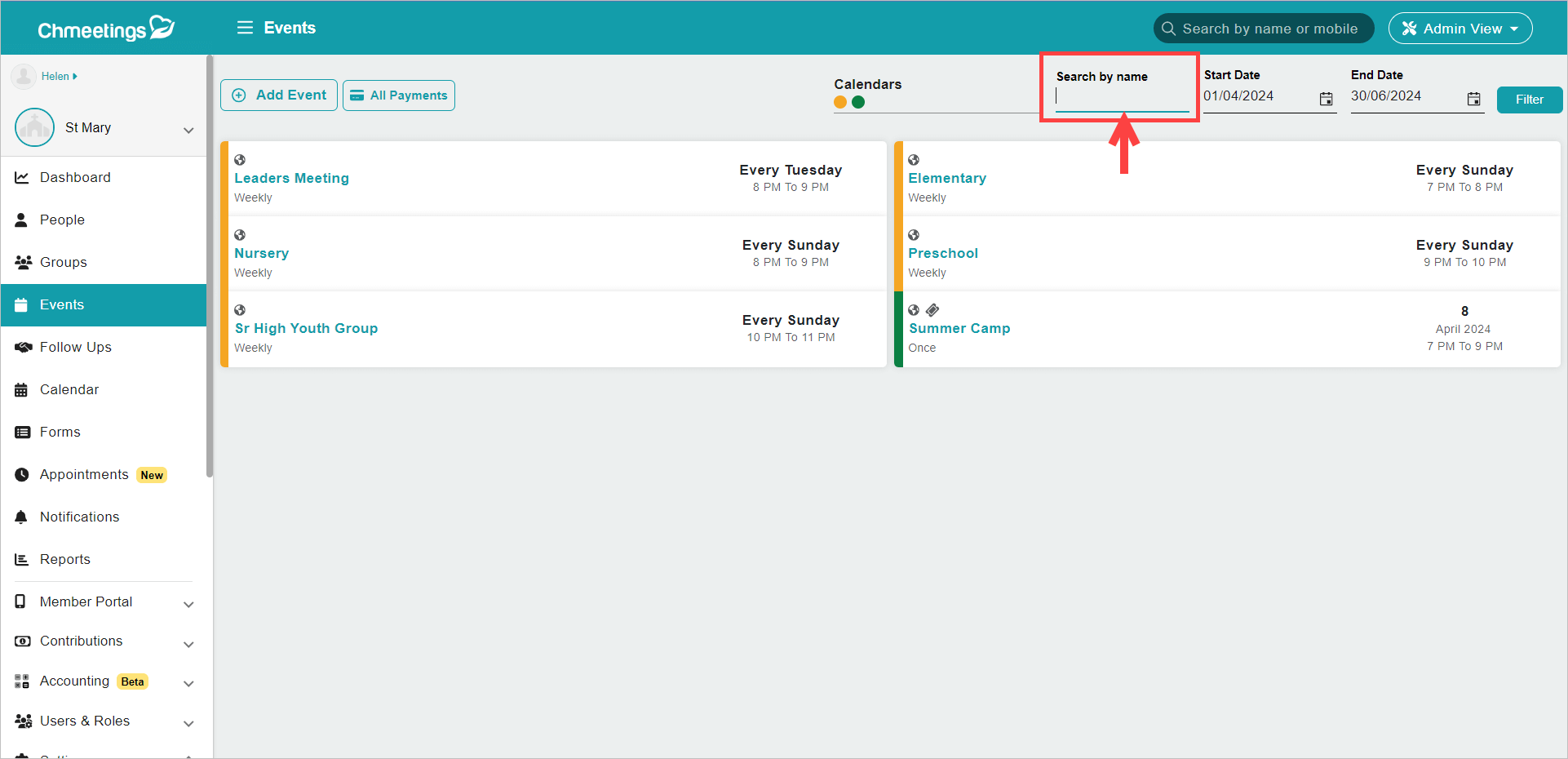Image resolution: width=1568 pixels, height=759 pixels.
Task: Click the St Mary church icon
Action: click(34, 127)
